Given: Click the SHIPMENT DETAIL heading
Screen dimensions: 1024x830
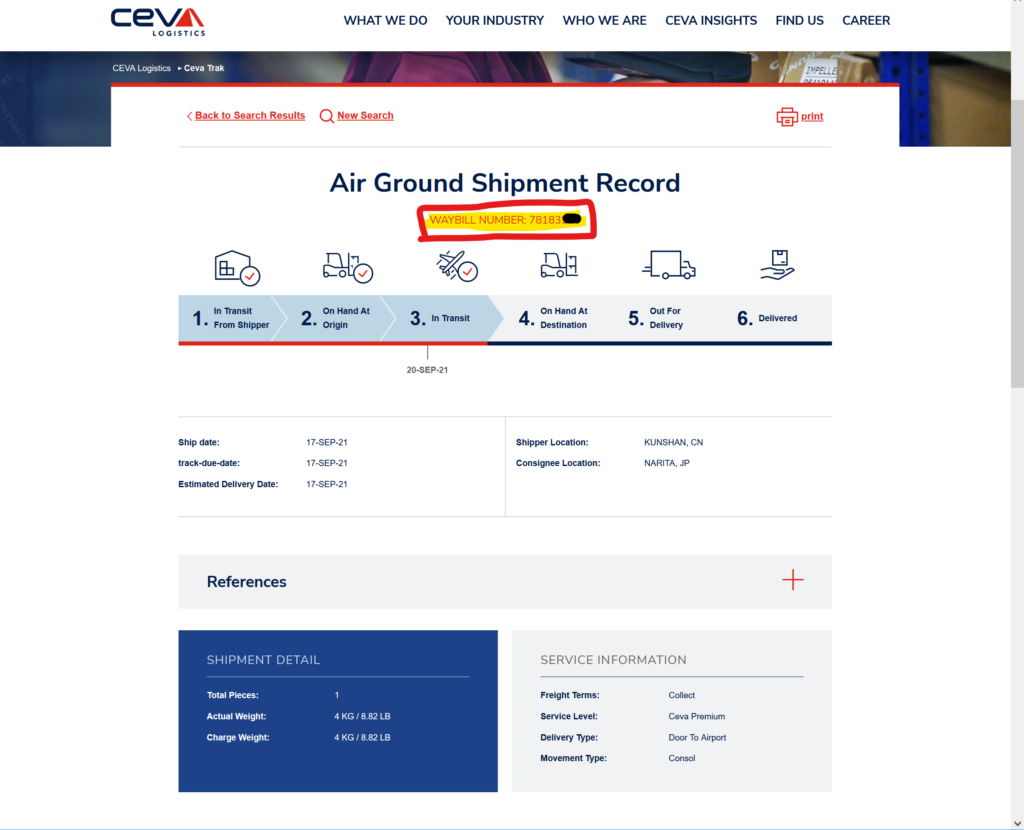Looking at the screenshot, I should click(x=263, y=660).
